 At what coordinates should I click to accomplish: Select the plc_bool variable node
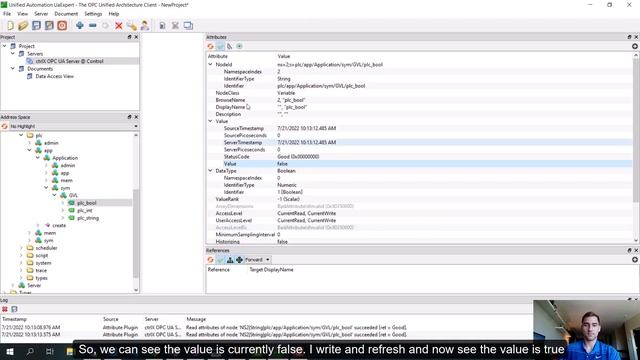click(x=87, y=203)
